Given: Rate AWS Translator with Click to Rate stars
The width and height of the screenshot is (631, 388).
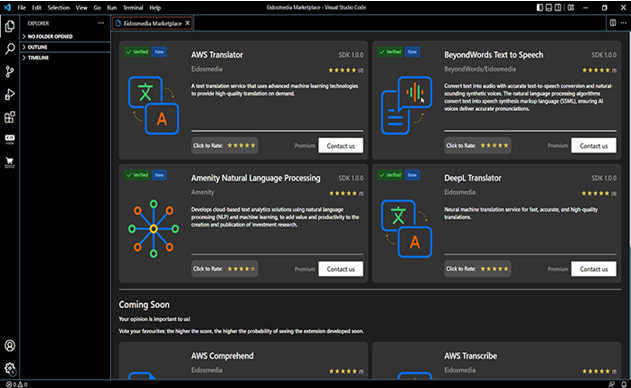Looking at the screenshot, I should pos(241,145).
